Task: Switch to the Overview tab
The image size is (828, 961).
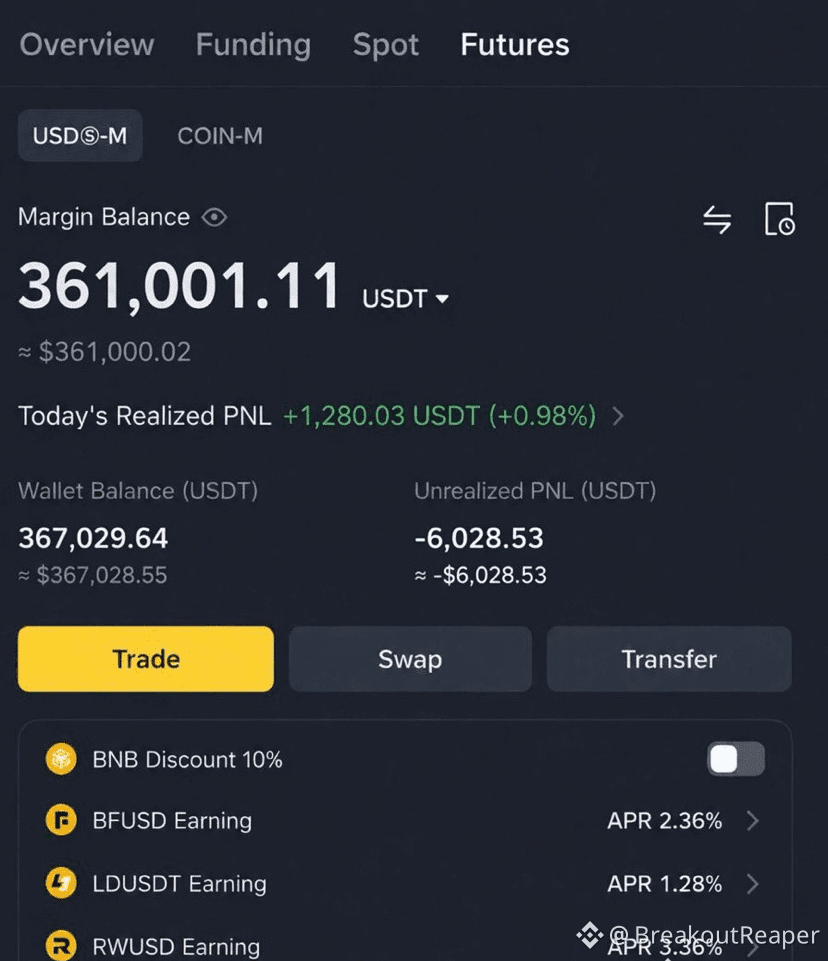Action: click(x=86, y=45)
